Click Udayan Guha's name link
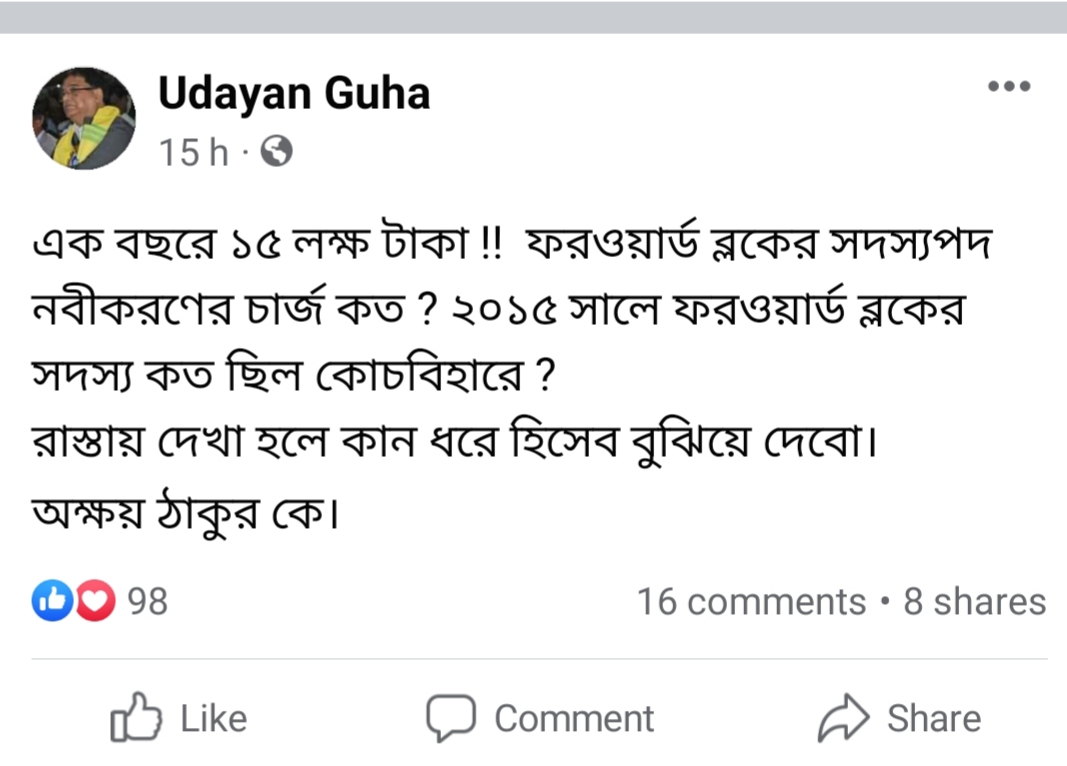 point(293,92)
